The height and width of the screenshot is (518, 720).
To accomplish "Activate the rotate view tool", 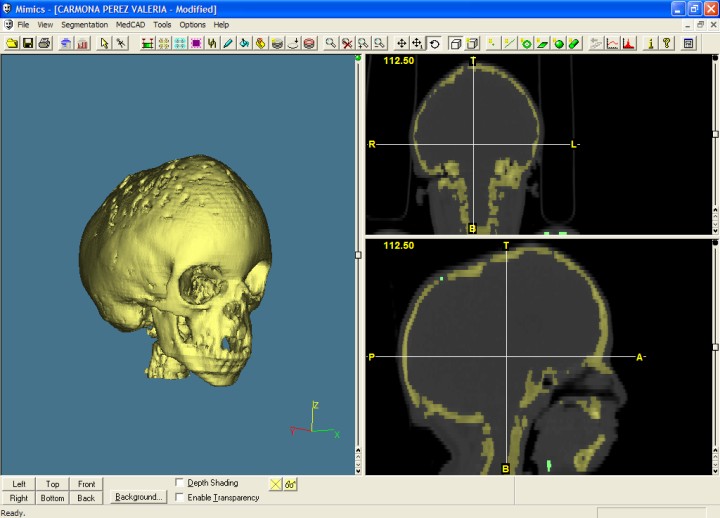I will 434,43.
